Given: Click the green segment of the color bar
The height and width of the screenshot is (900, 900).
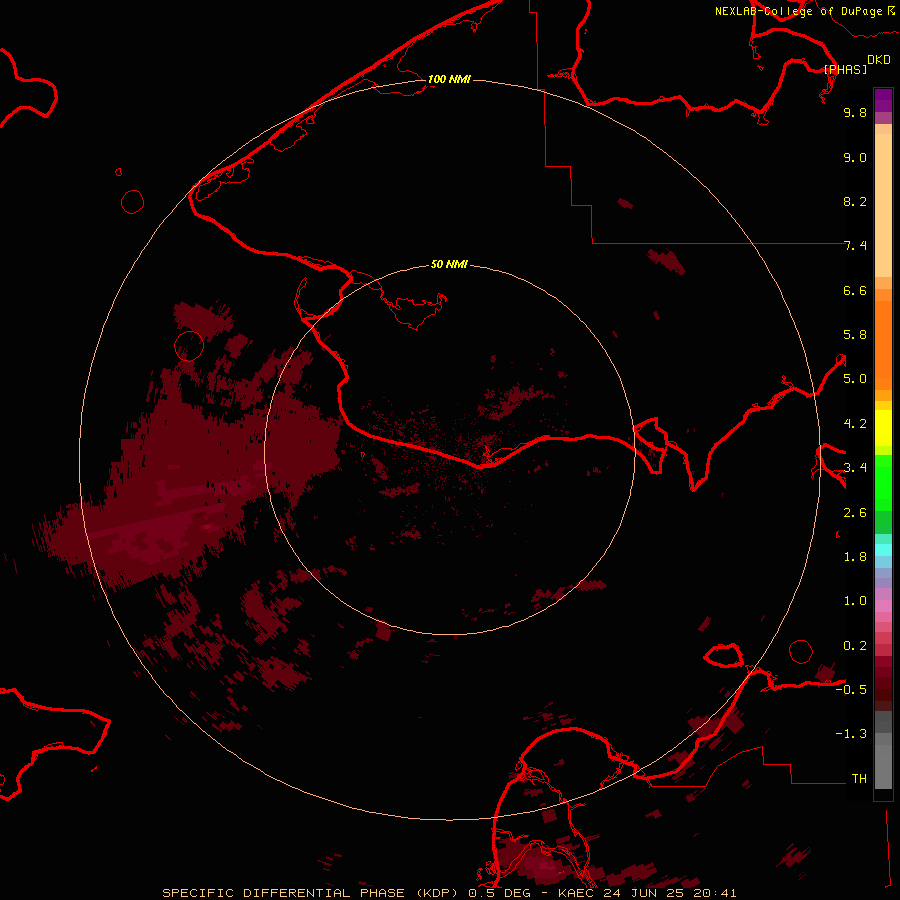Looking at the screenshot, I should tap(883, 482).
